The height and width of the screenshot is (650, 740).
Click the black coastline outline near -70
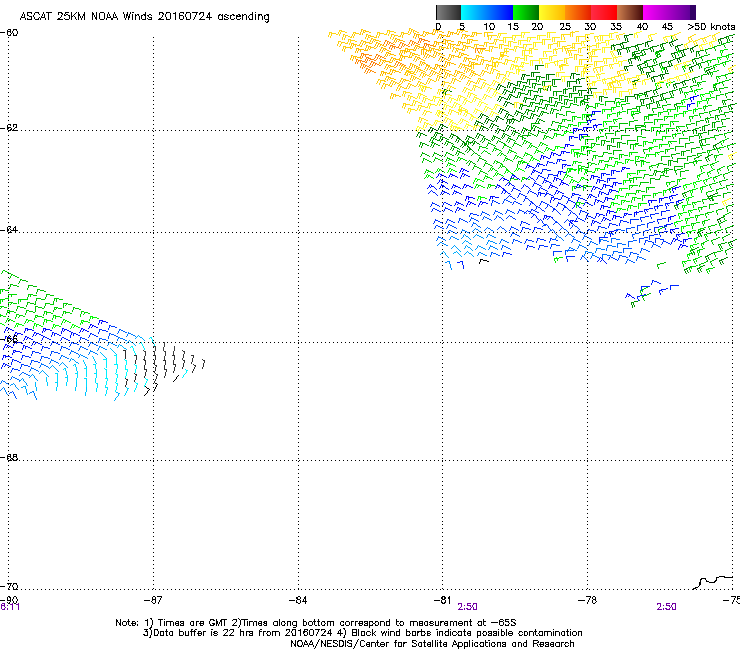point(713,582)
